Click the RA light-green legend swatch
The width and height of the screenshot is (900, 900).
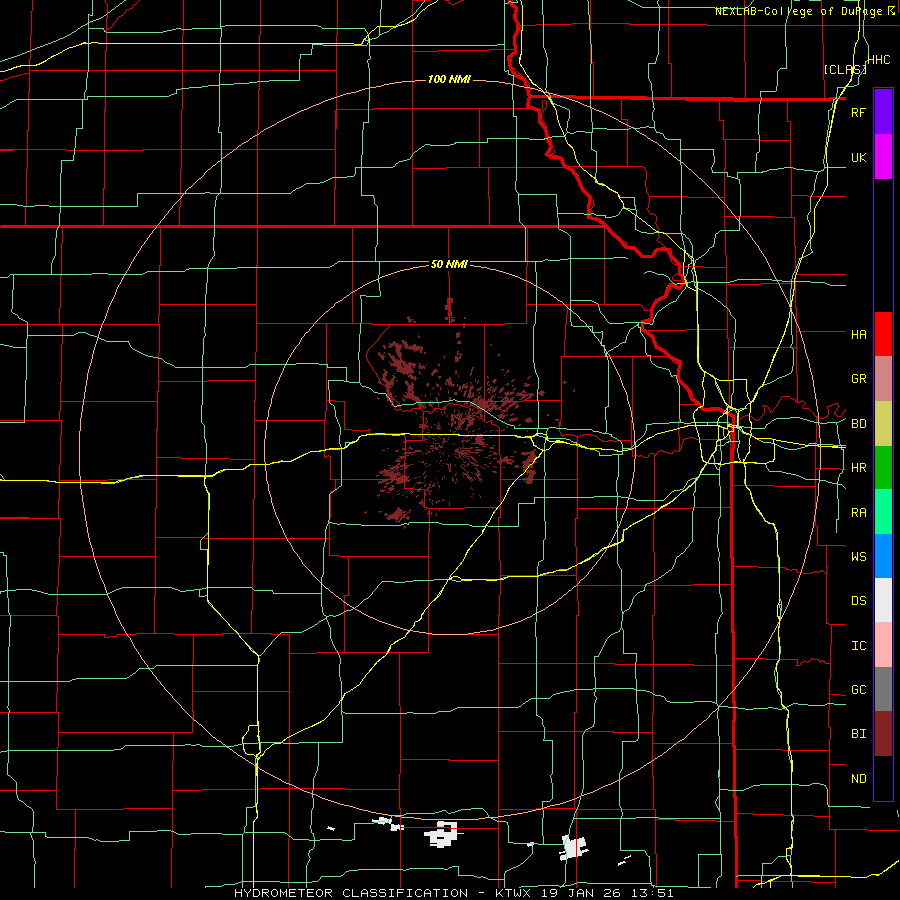[x=883, y=512]
